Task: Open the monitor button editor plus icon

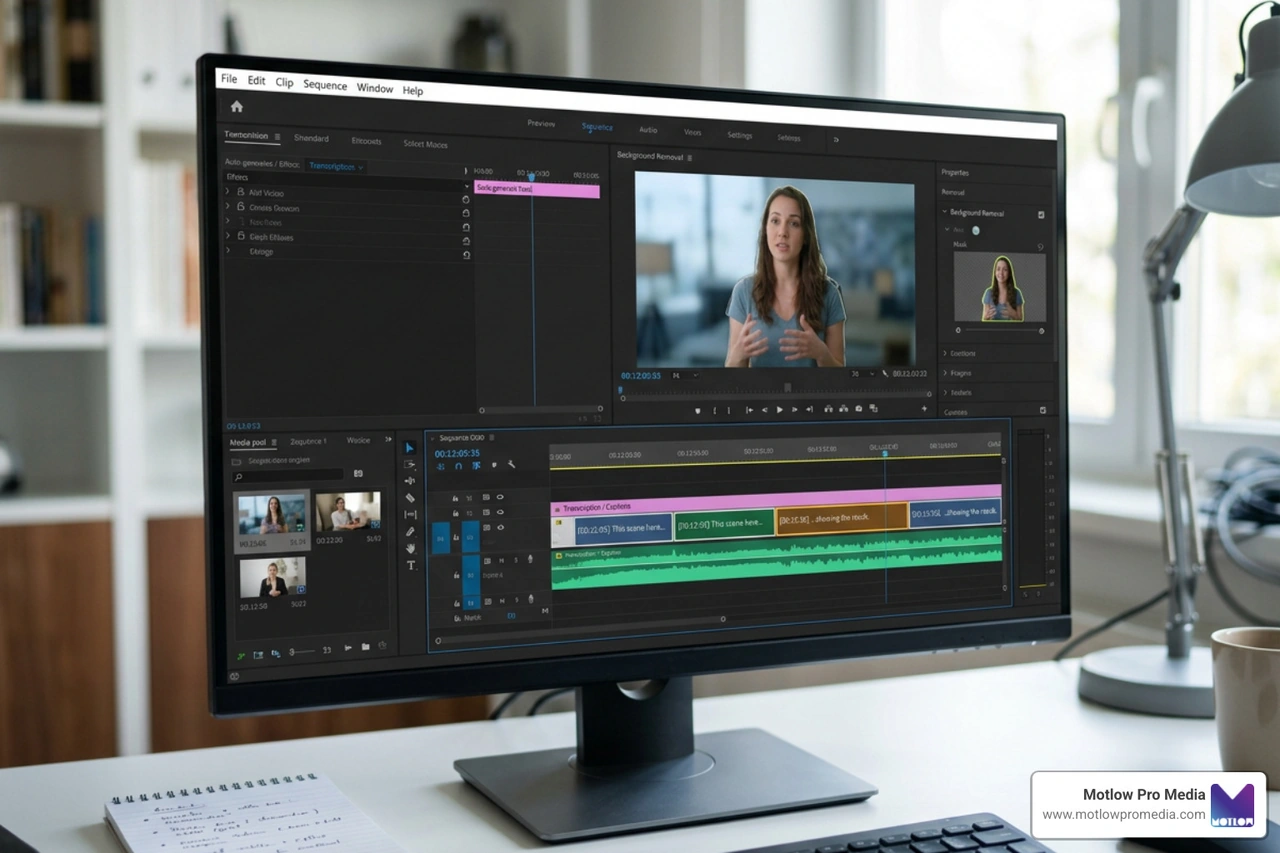Action: pyautogui.click(x=924, y=409)
